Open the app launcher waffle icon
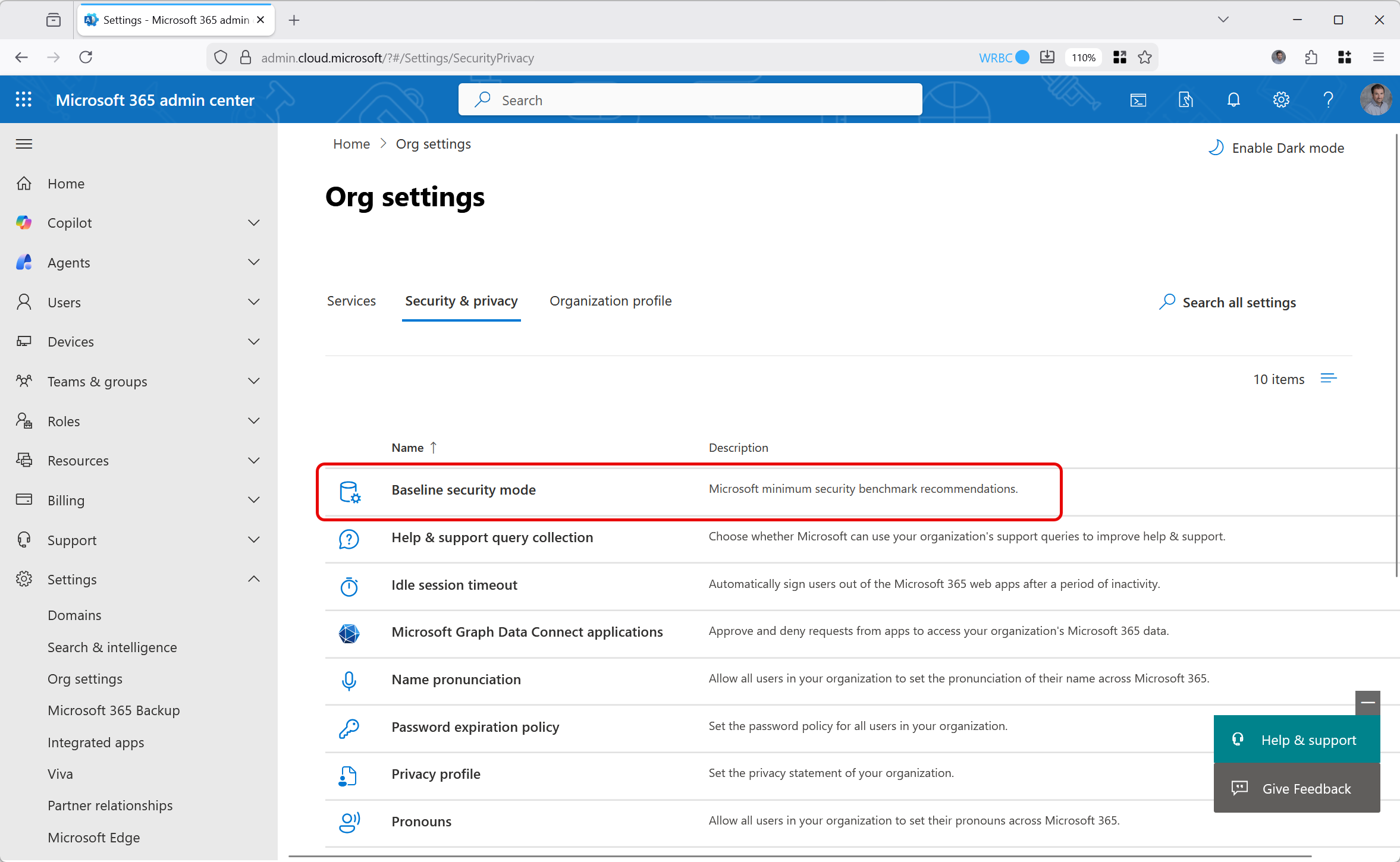The image size is (1400, 862). (x=24, y=100)
